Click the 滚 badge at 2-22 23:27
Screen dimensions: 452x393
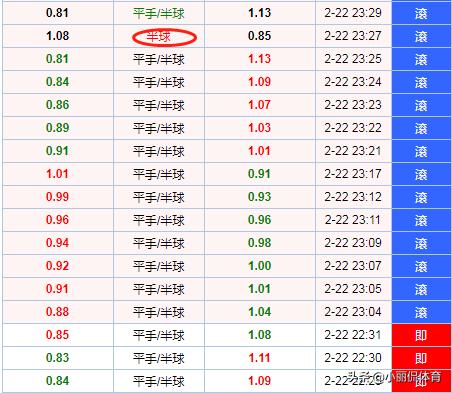[421, 36]
